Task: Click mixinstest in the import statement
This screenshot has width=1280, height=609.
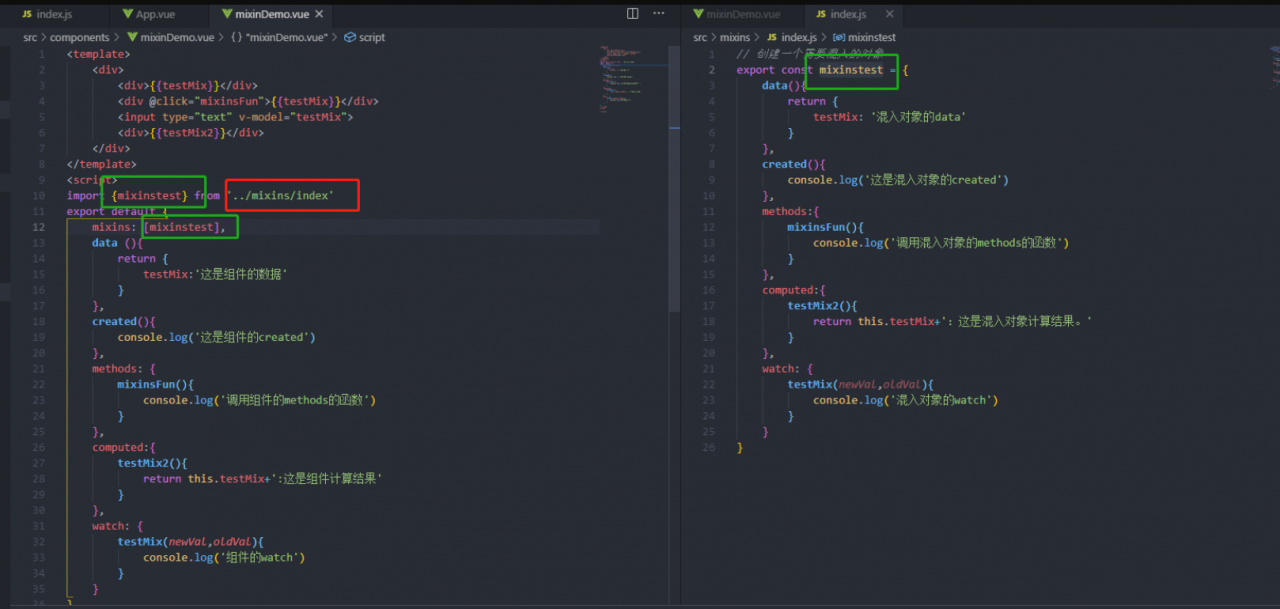Action: (x=150, y=196)
